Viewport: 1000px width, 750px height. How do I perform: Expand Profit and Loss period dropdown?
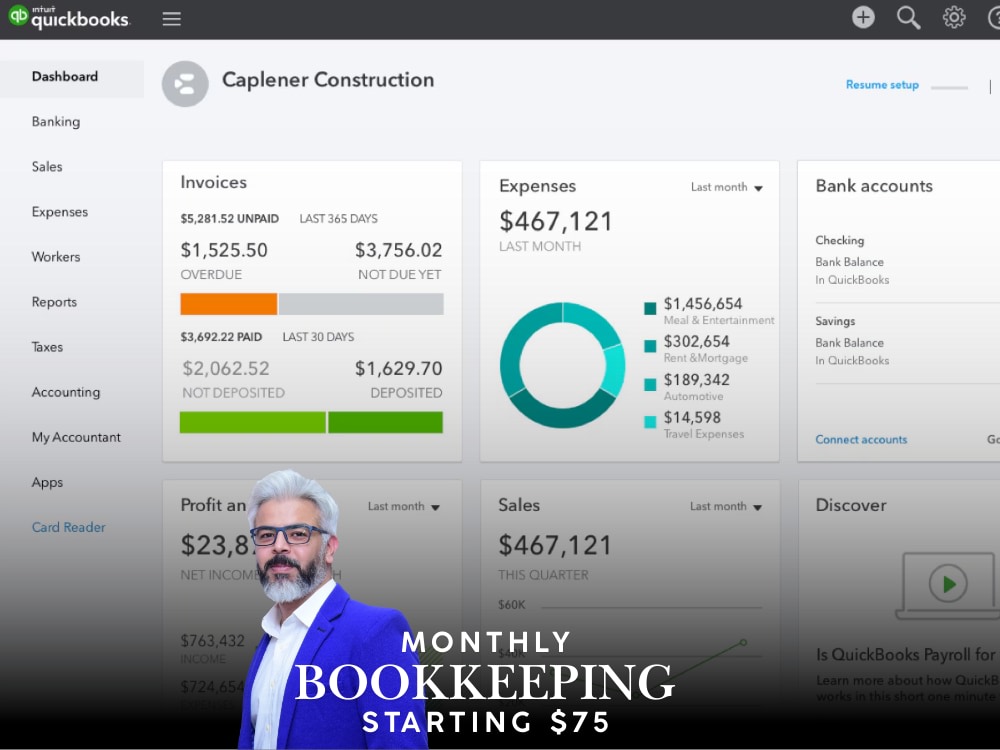(404, 506)
